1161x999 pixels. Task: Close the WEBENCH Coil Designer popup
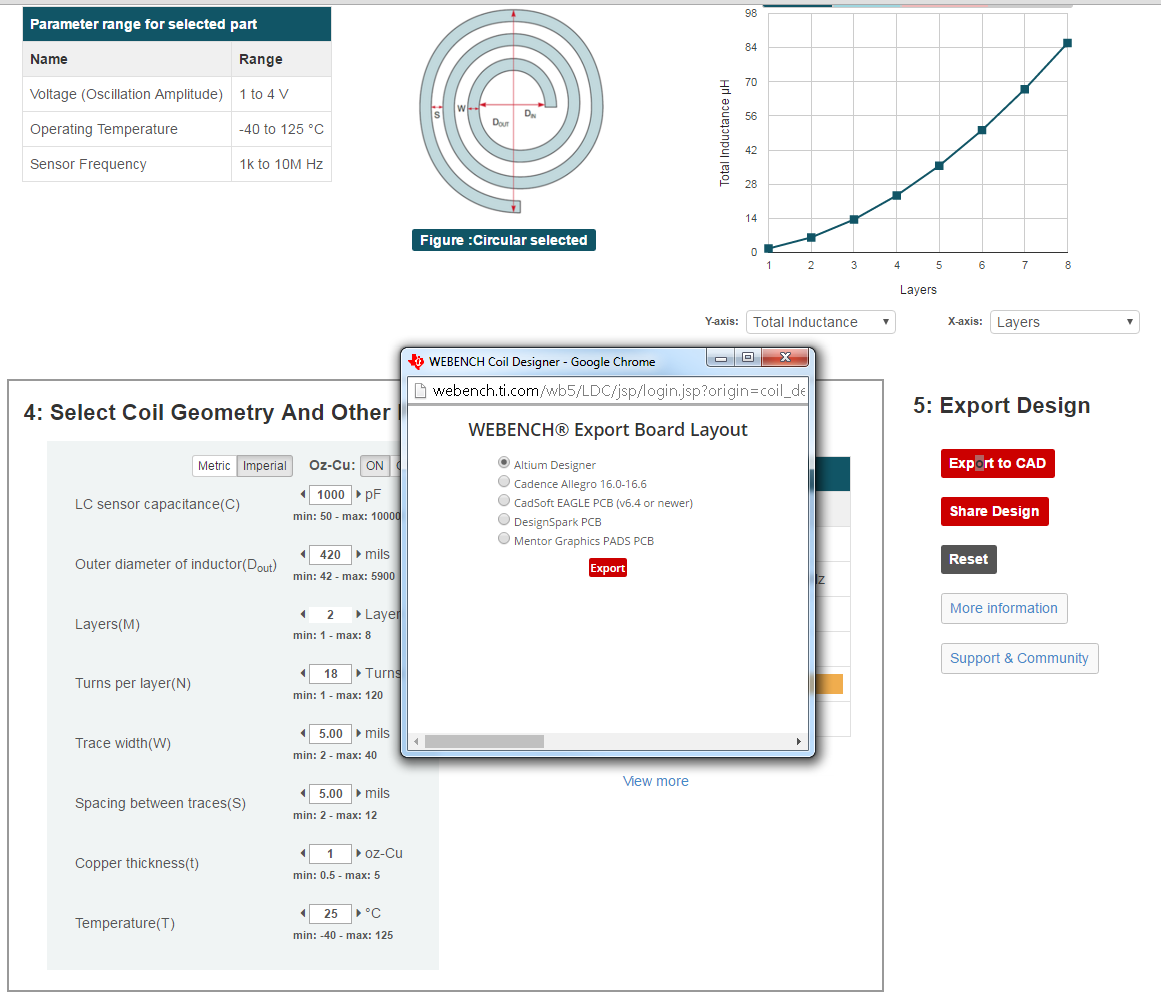[786, 357]
